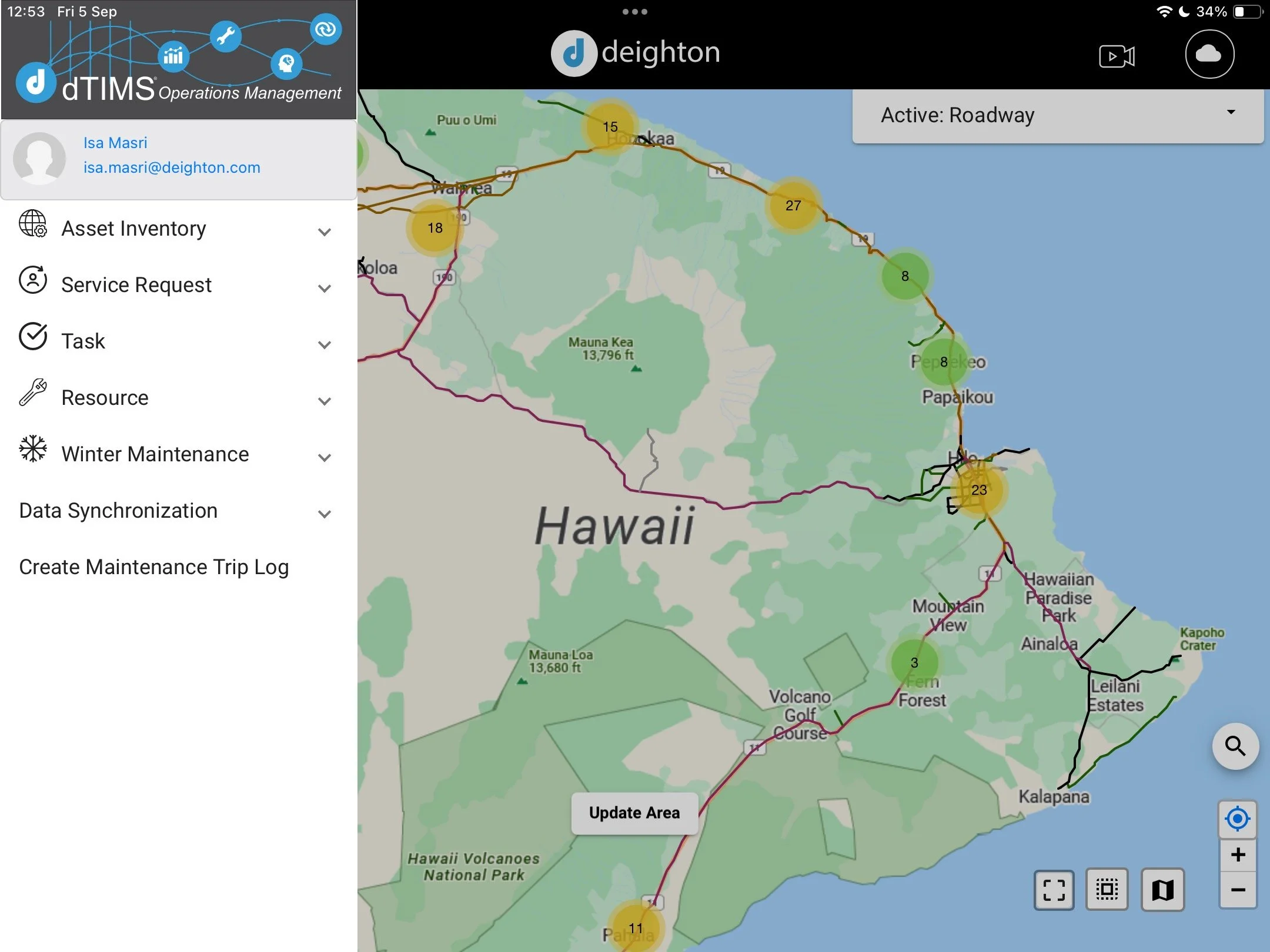1270x952 pixels.
Task: Open Create Maintenance Trip Log
Action: tap(154, 567)
